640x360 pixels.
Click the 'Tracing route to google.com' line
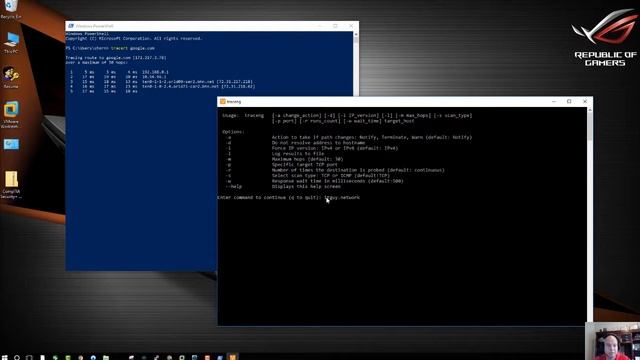click(x=116, y=58)
